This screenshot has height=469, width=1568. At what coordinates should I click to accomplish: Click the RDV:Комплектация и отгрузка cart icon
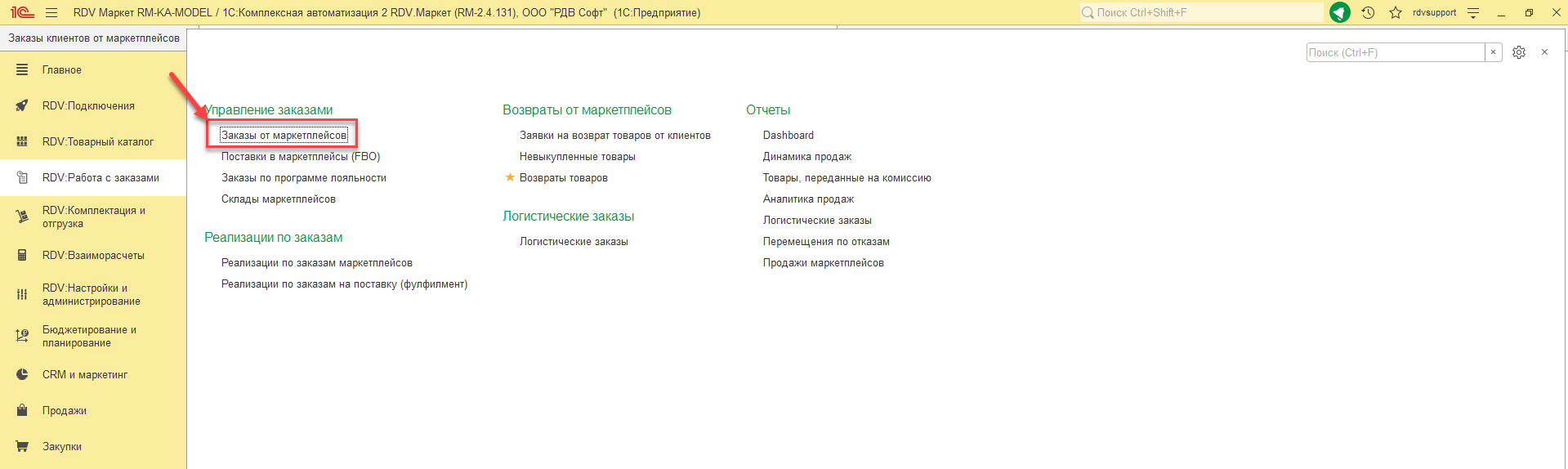coord(22,217)
